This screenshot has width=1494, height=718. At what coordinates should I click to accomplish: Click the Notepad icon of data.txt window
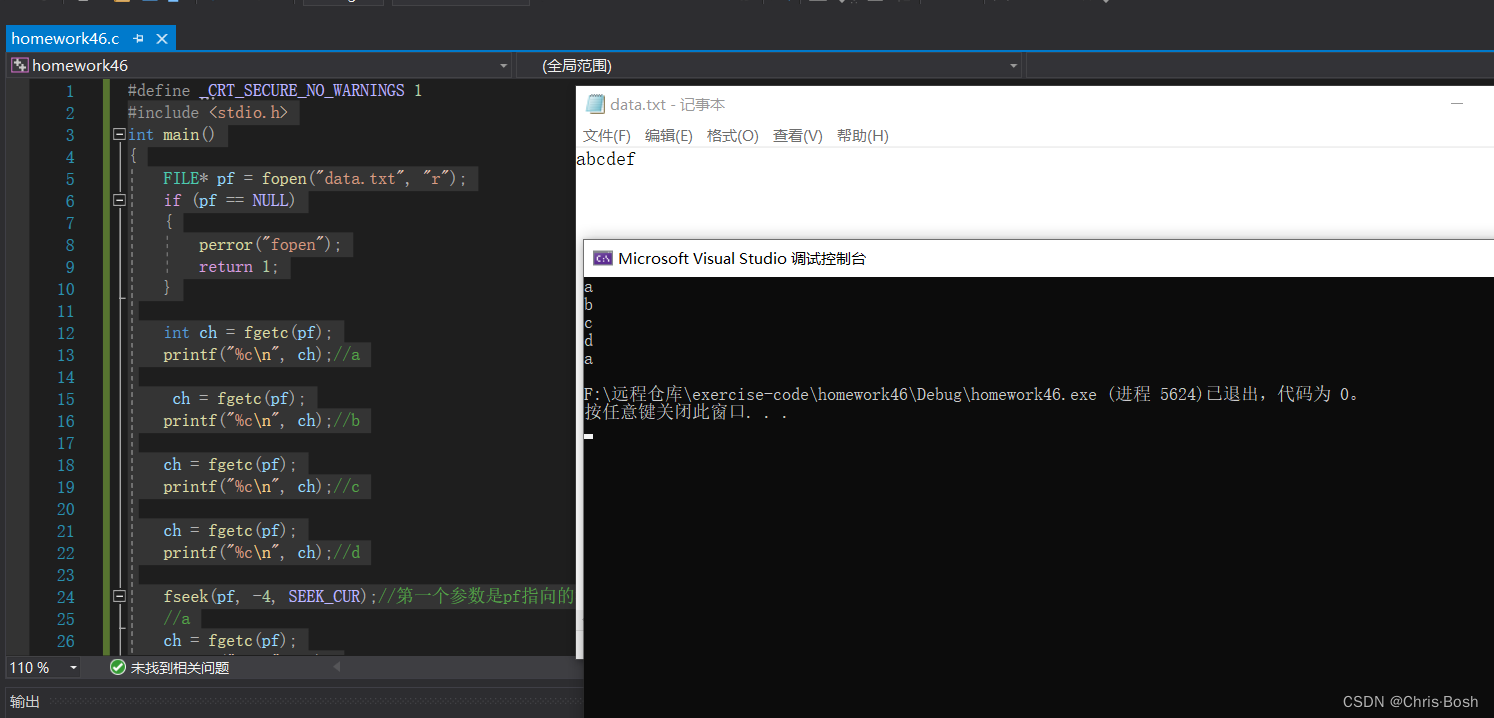click(595, 104)
